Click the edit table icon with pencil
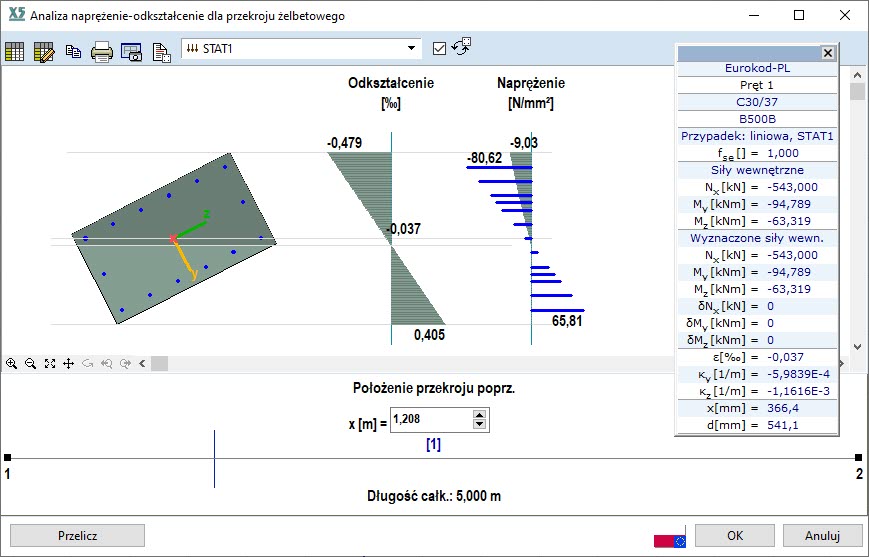Screen dimensions: 869x557 (44, 52)
